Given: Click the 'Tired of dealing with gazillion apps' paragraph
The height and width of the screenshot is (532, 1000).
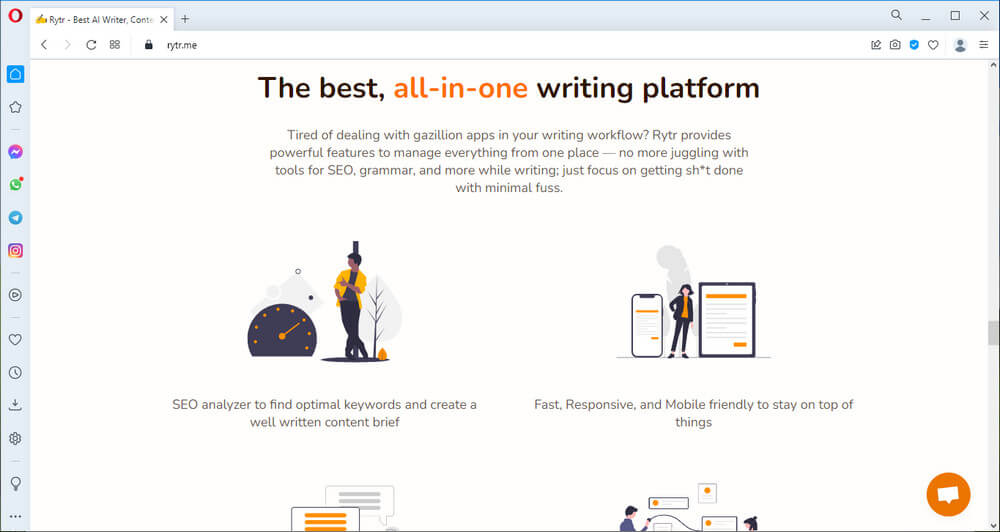Looking at the screenshot, I should [x=509, y=161].
